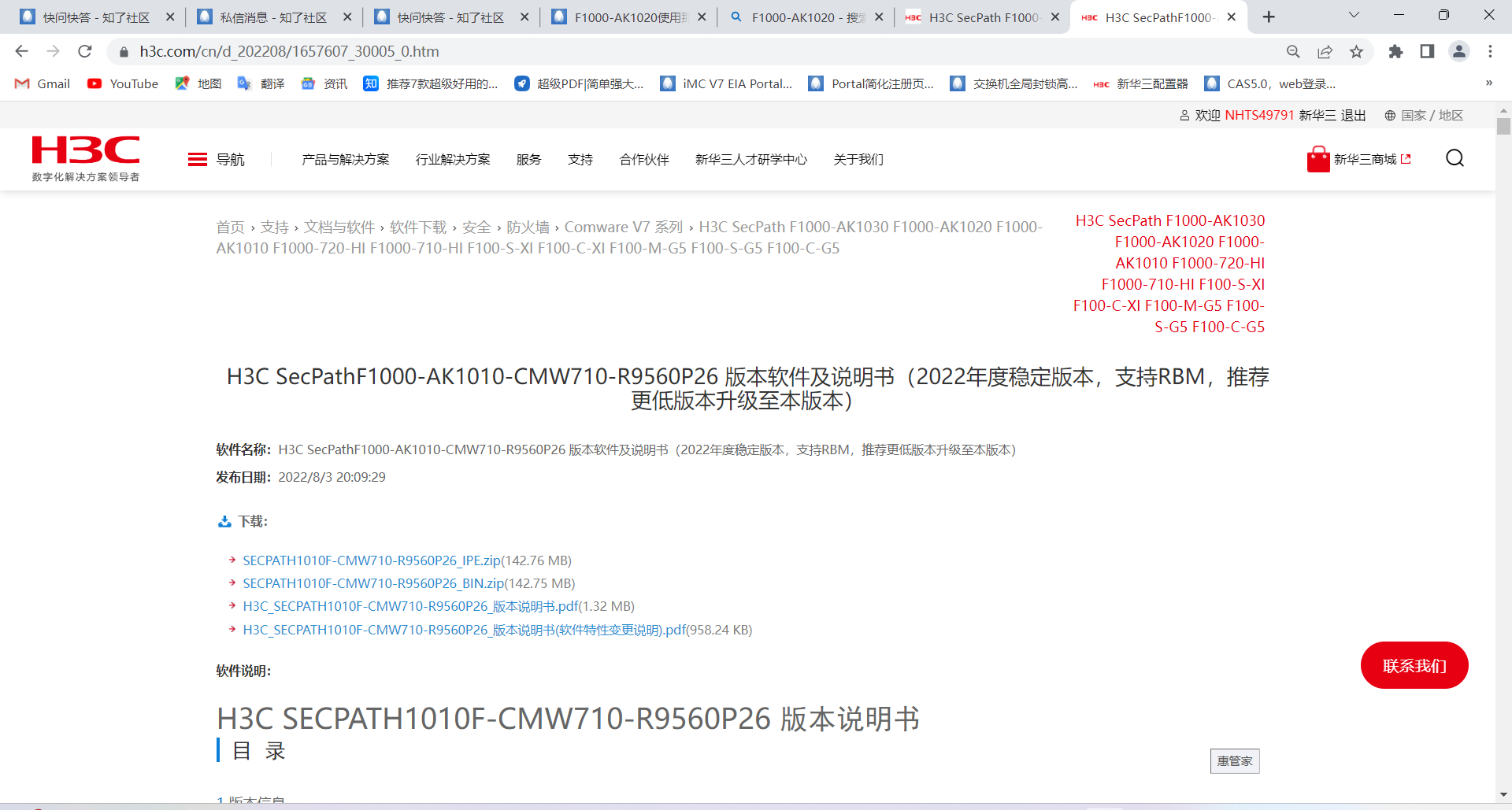Image resolution: width=1512 pixels, height=810 pixels.
Task: Download the 版本说明书.pdf 1.32 MB file
Action: click(x=410, y=606)
